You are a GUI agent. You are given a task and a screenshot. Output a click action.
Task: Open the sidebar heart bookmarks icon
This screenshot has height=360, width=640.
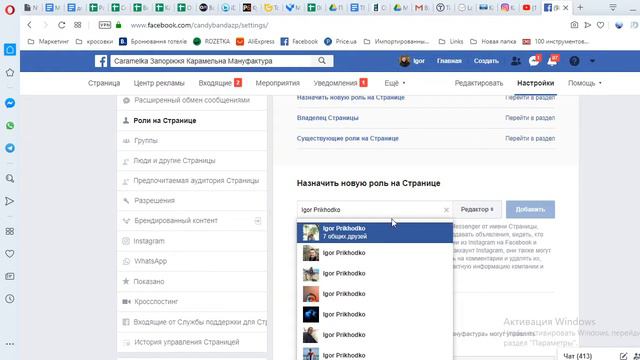pos(10,254)
